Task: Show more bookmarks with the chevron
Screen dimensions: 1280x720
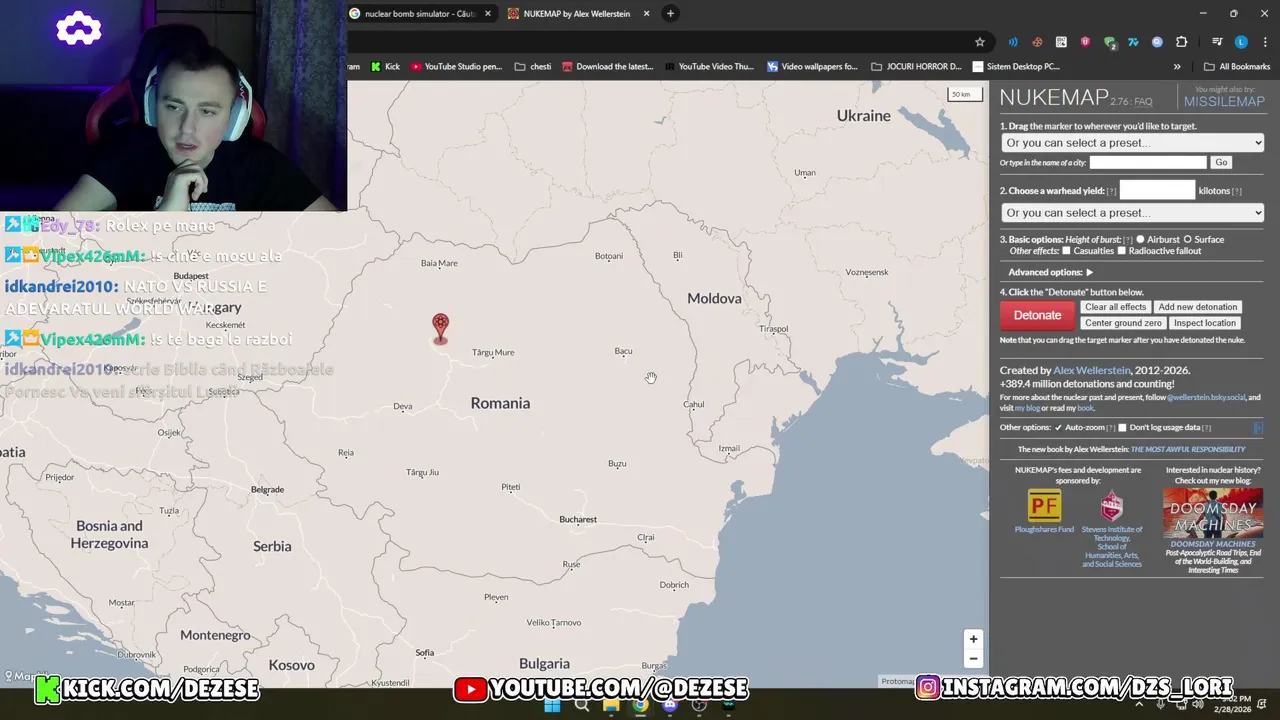Action: pyautogui.click(x=1177, y=67)
